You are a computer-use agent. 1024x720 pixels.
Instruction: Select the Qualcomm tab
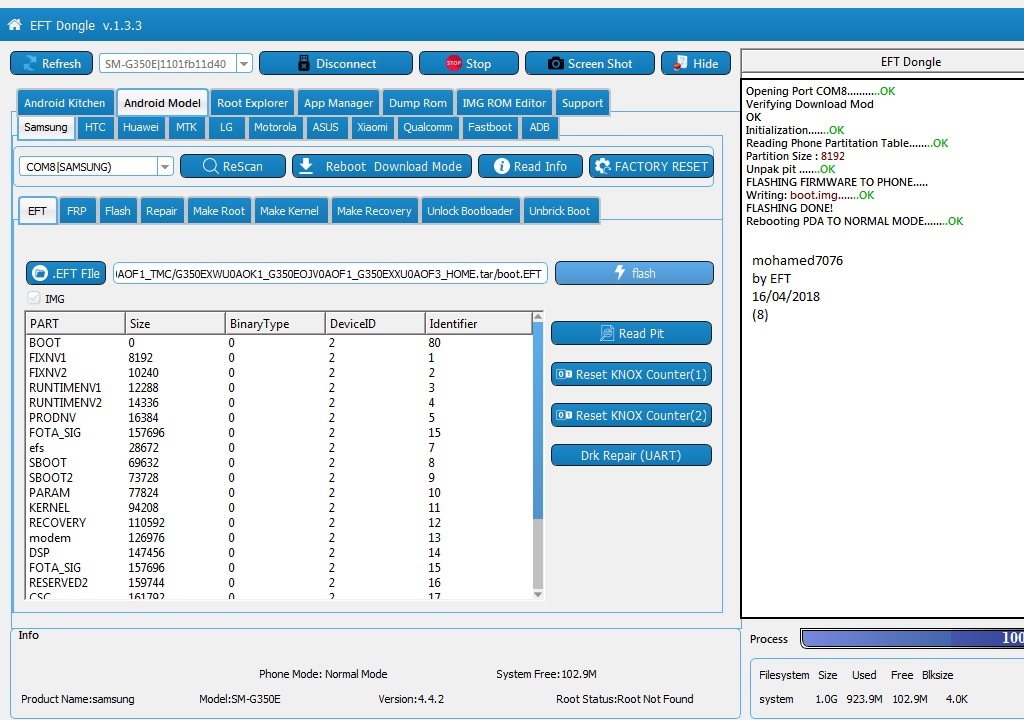(428, 127)
